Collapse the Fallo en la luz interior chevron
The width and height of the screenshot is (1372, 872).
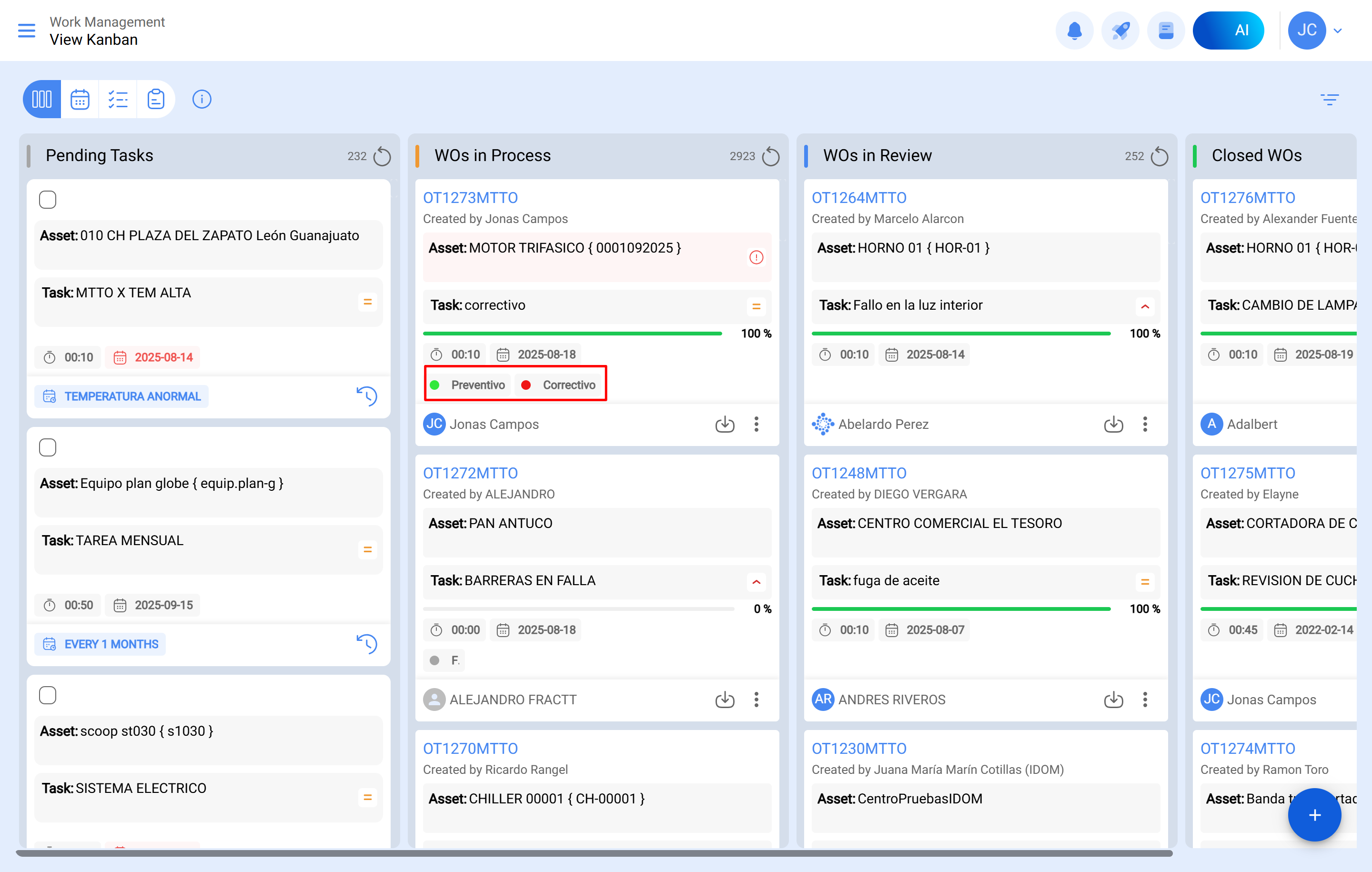coord(1145,306)
